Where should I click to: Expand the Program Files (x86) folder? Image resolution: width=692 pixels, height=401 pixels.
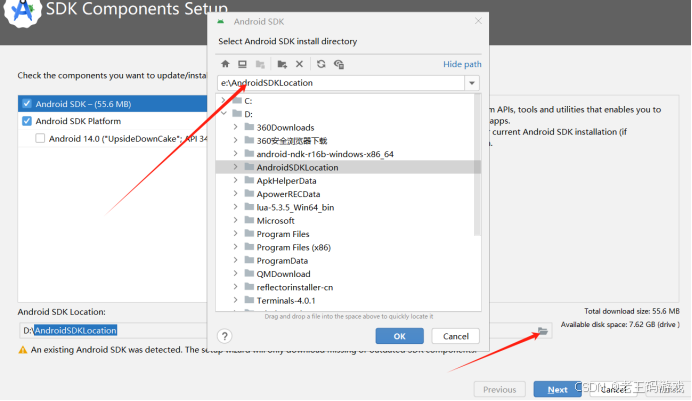pyautogui.click(x=236, y=247)
